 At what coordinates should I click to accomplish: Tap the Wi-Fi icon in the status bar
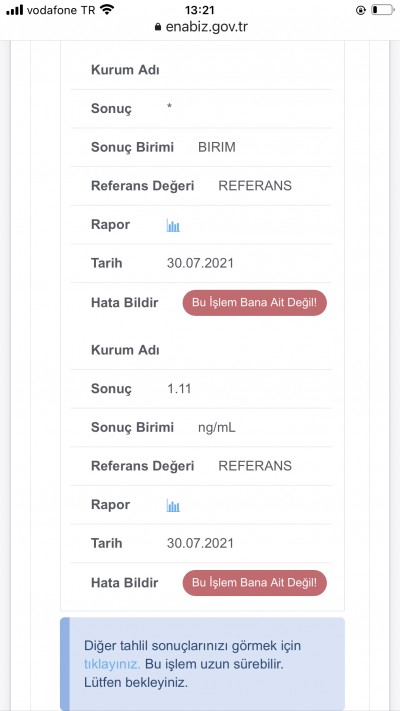click(107, 10)
